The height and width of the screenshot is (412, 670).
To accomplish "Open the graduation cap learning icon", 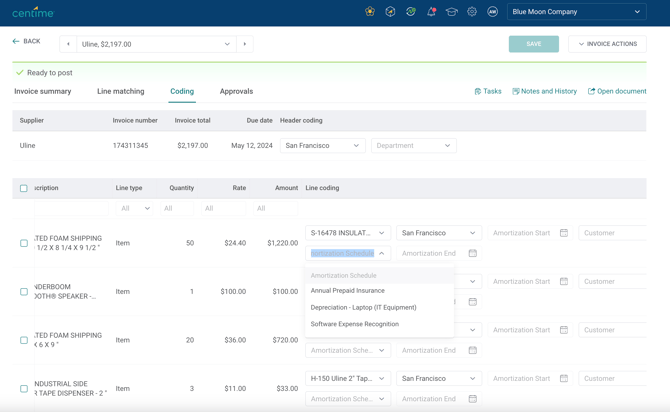I will tap(452, 12).
